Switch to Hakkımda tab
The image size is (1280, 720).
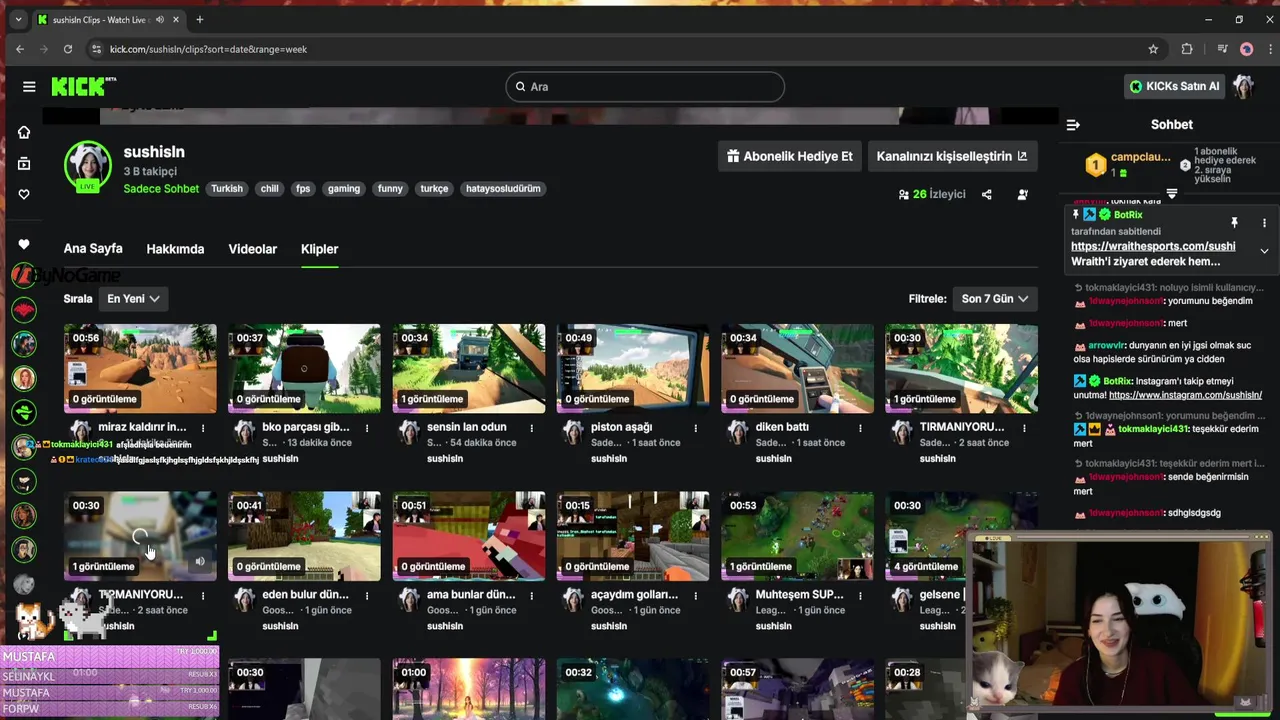click(175, 249)
